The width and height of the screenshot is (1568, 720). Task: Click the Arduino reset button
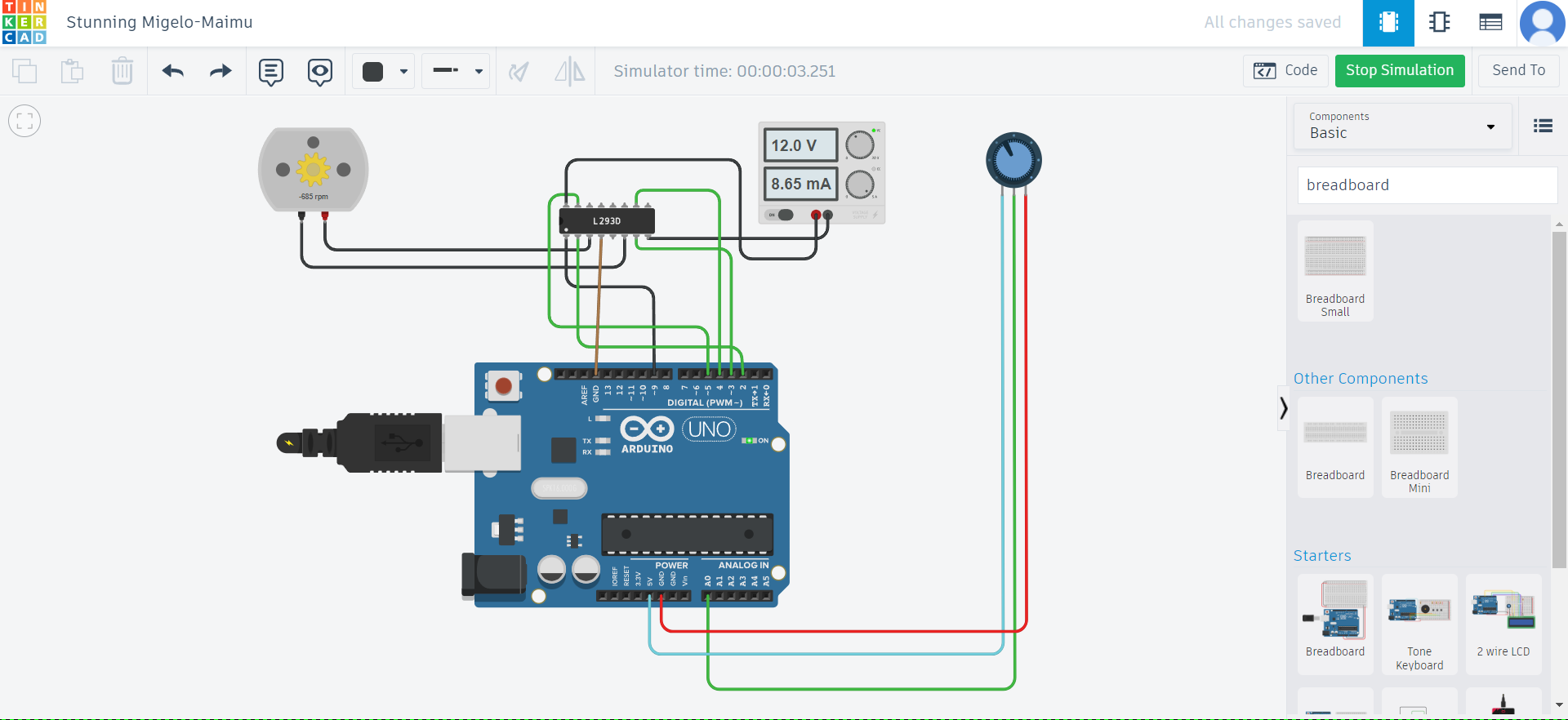(x=503, y=385)
